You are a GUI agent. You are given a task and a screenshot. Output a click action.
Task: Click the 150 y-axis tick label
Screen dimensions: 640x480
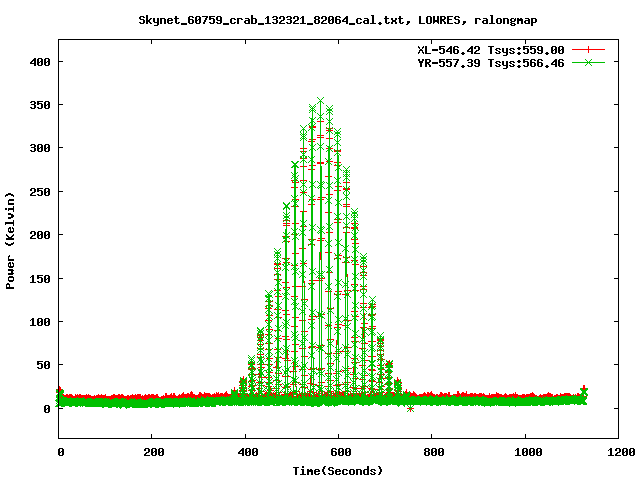point(40,279)
